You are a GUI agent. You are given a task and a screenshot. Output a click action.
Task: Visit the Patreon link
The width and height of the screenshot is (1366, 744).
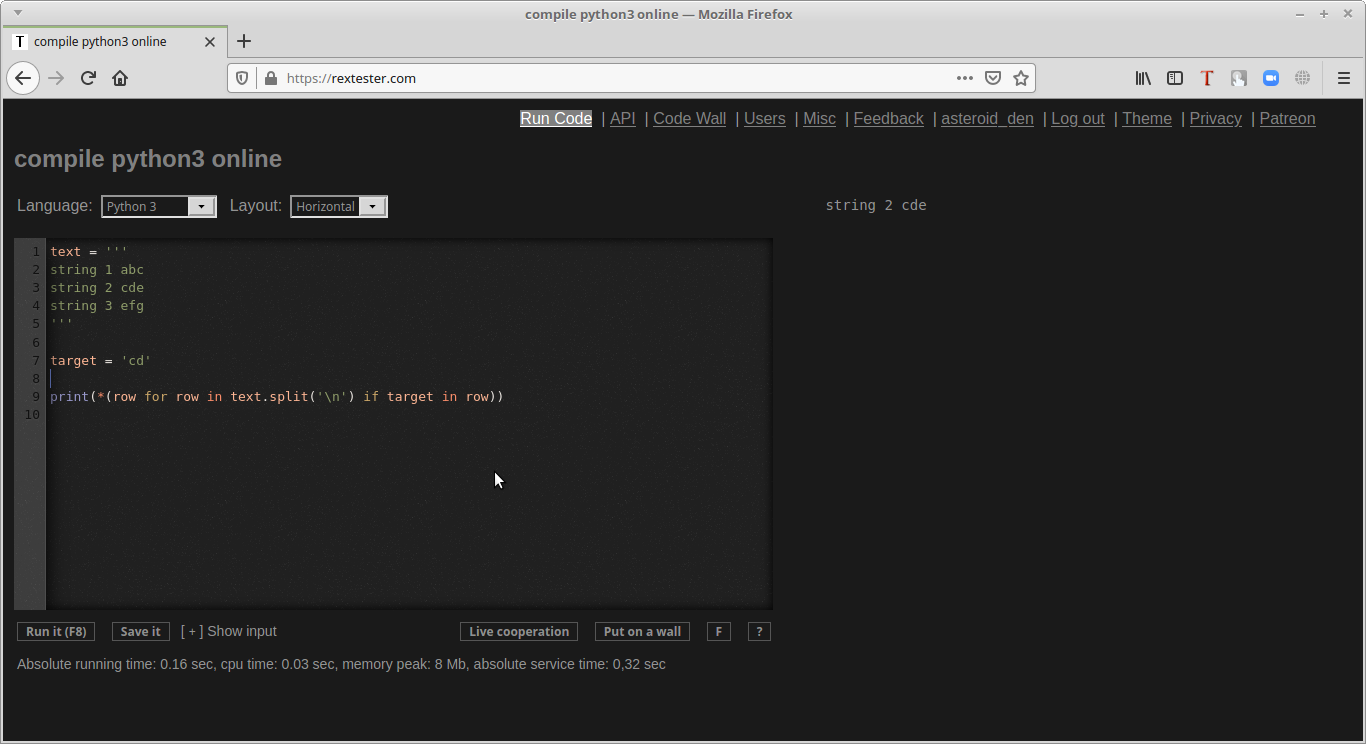click(x=1287, y=118)
